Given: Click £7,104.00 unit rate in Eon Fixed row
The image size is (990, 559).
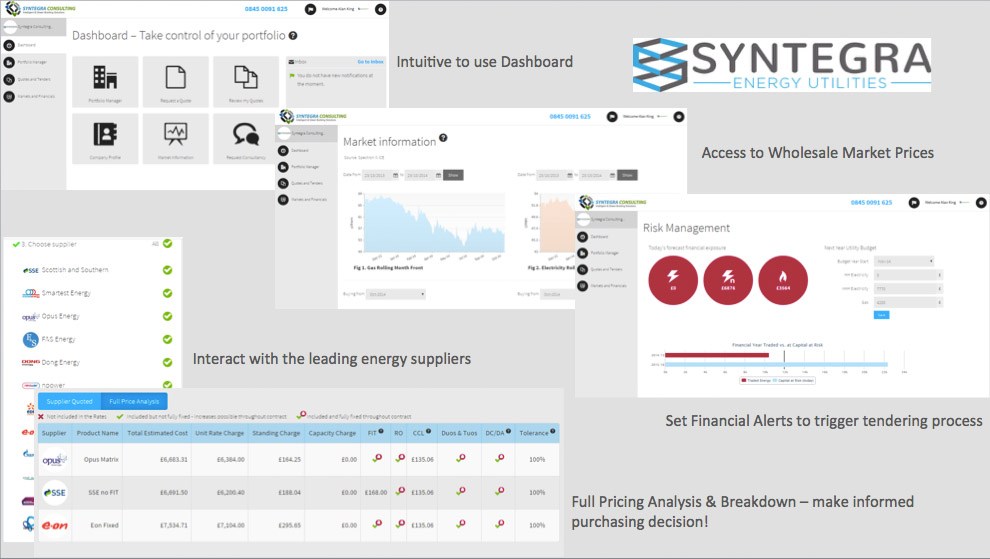Looking at the screenshot, I should (230, 526).
